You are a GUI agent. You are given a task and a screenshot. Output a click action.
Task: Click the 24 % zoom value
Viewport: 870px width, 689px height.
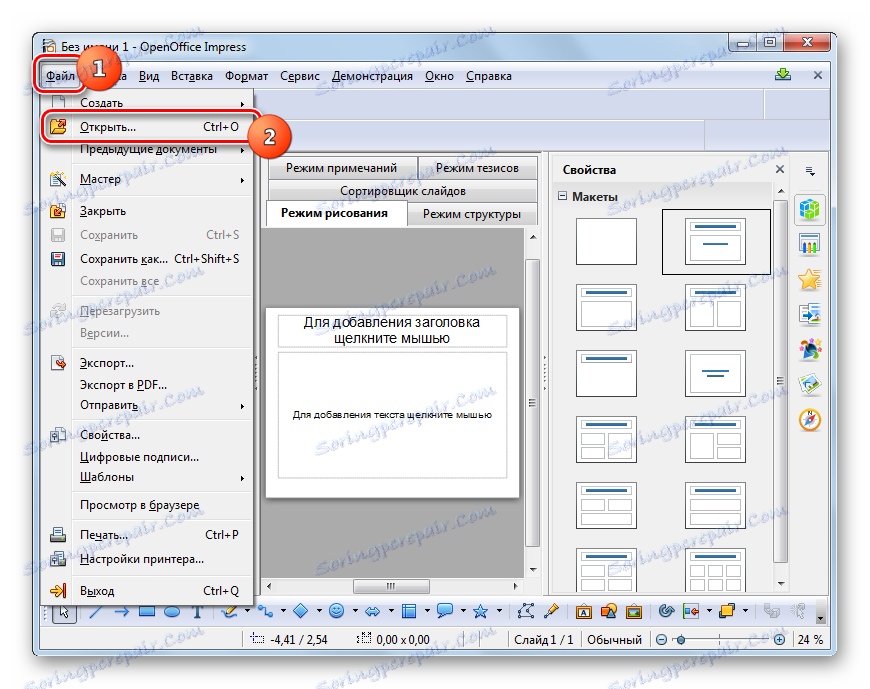810,640
